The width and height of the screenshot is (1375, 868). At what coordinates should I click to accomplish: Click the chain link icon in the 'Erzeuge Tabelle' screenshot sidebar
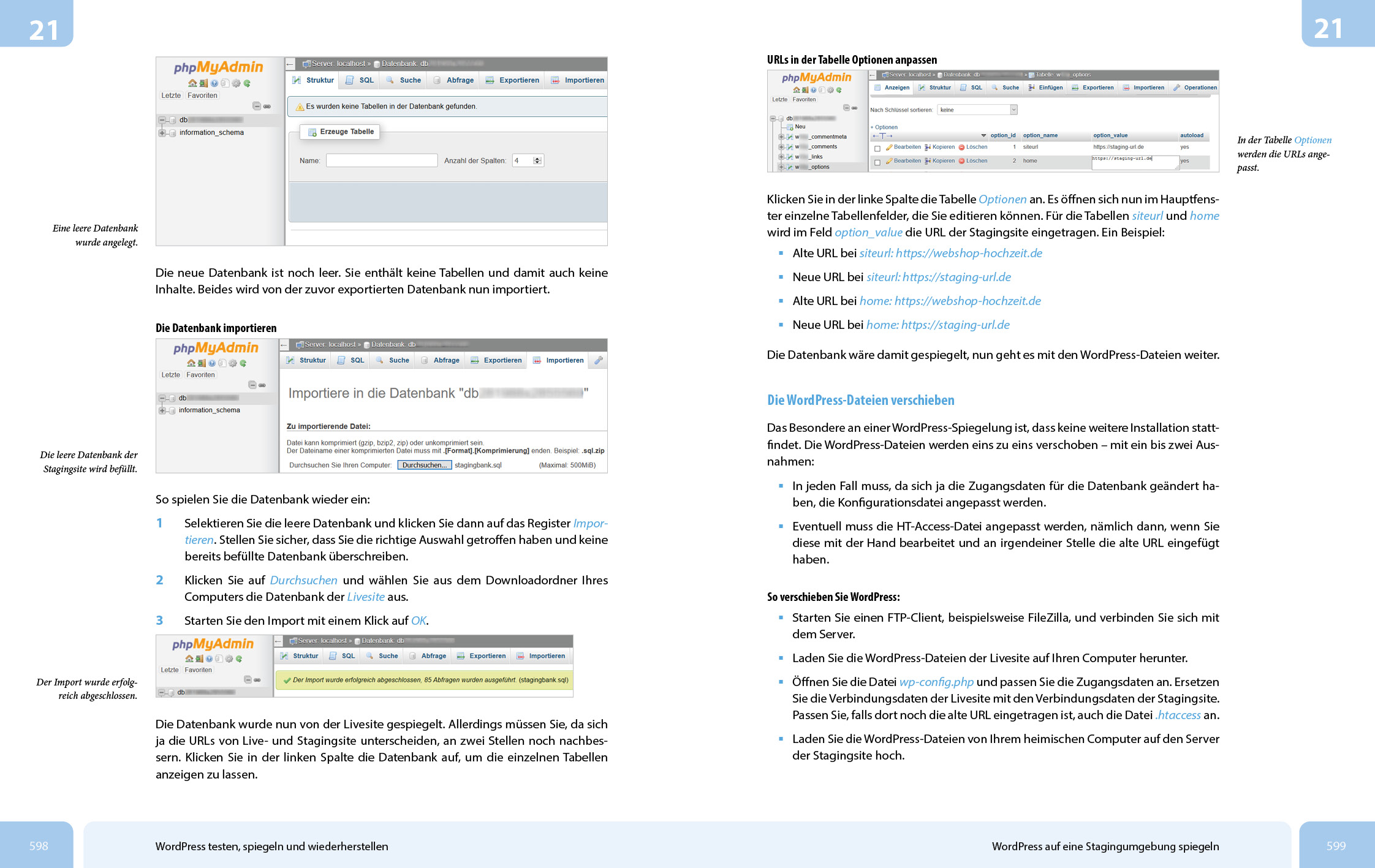tap(267, 106)
